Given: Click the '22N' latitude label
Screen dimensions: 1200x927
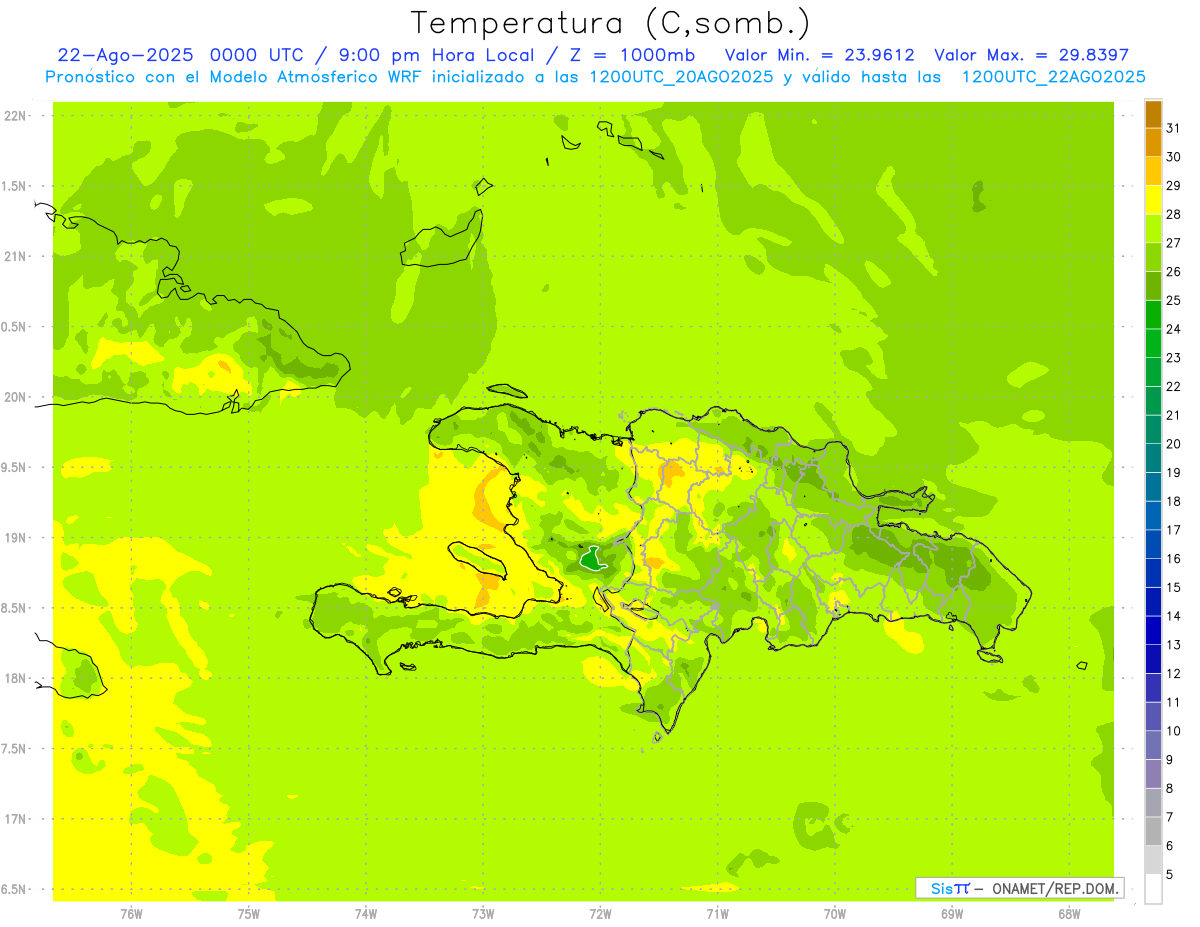Looking at the screenshot, I should point(16,116).
